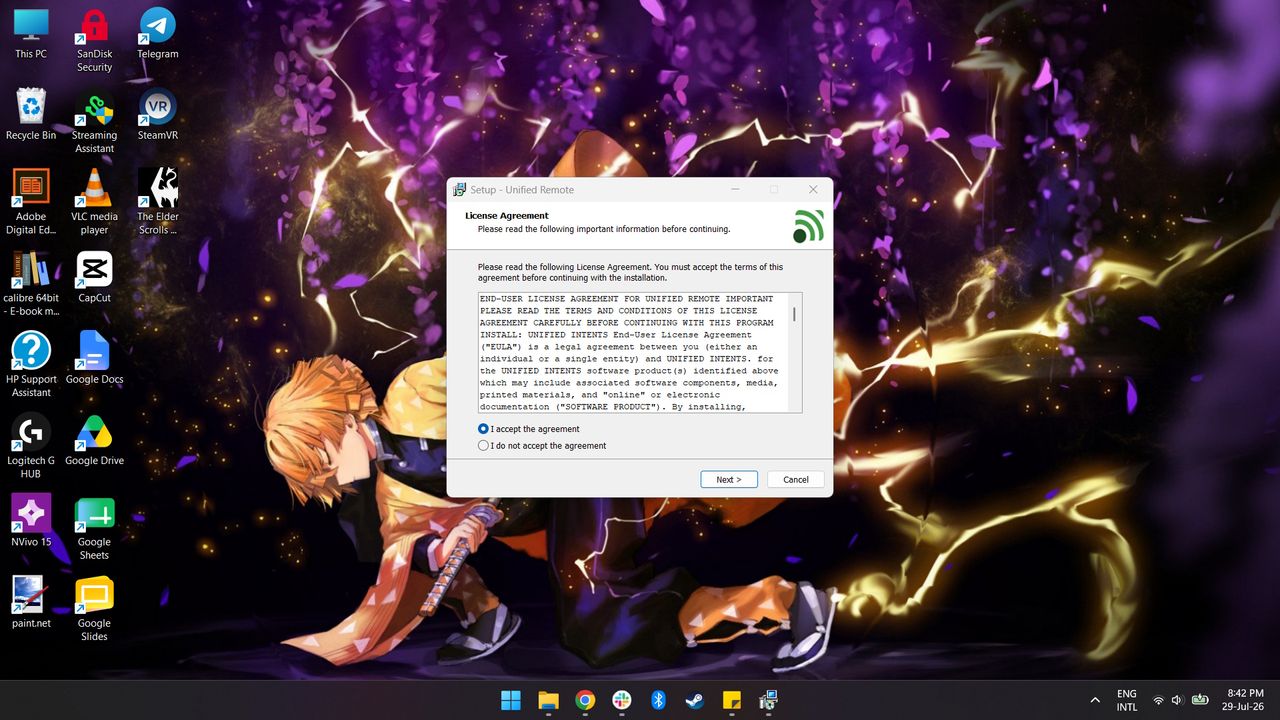Open Slack from taskbar
Image resolution: width=1280 pixels, height=720 pixels.
click(x=621, y=700)
